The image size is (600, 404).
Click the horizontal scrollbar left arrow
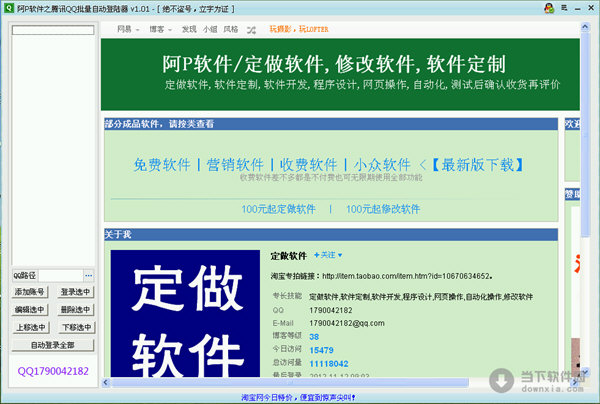(x=106, y=382)
